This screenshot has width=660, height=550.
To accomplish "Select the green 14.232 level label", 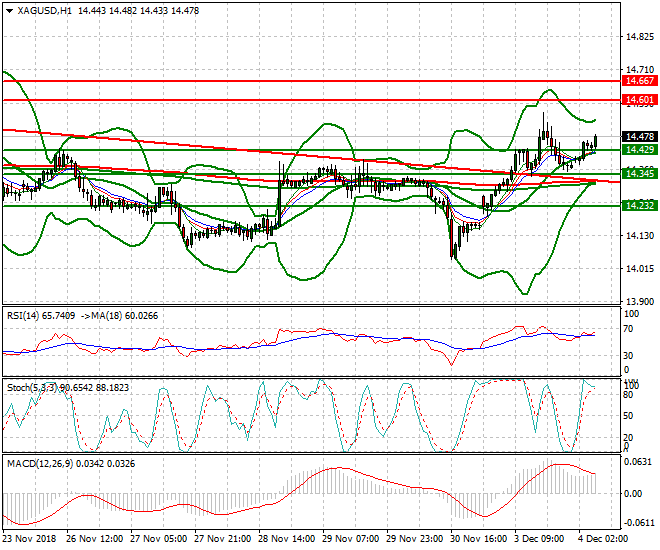I will (639, 205).
